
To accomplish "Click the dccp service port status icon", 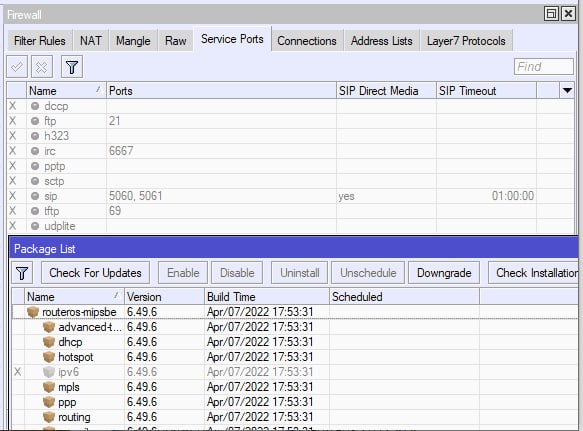I will (x=35, y=106).
